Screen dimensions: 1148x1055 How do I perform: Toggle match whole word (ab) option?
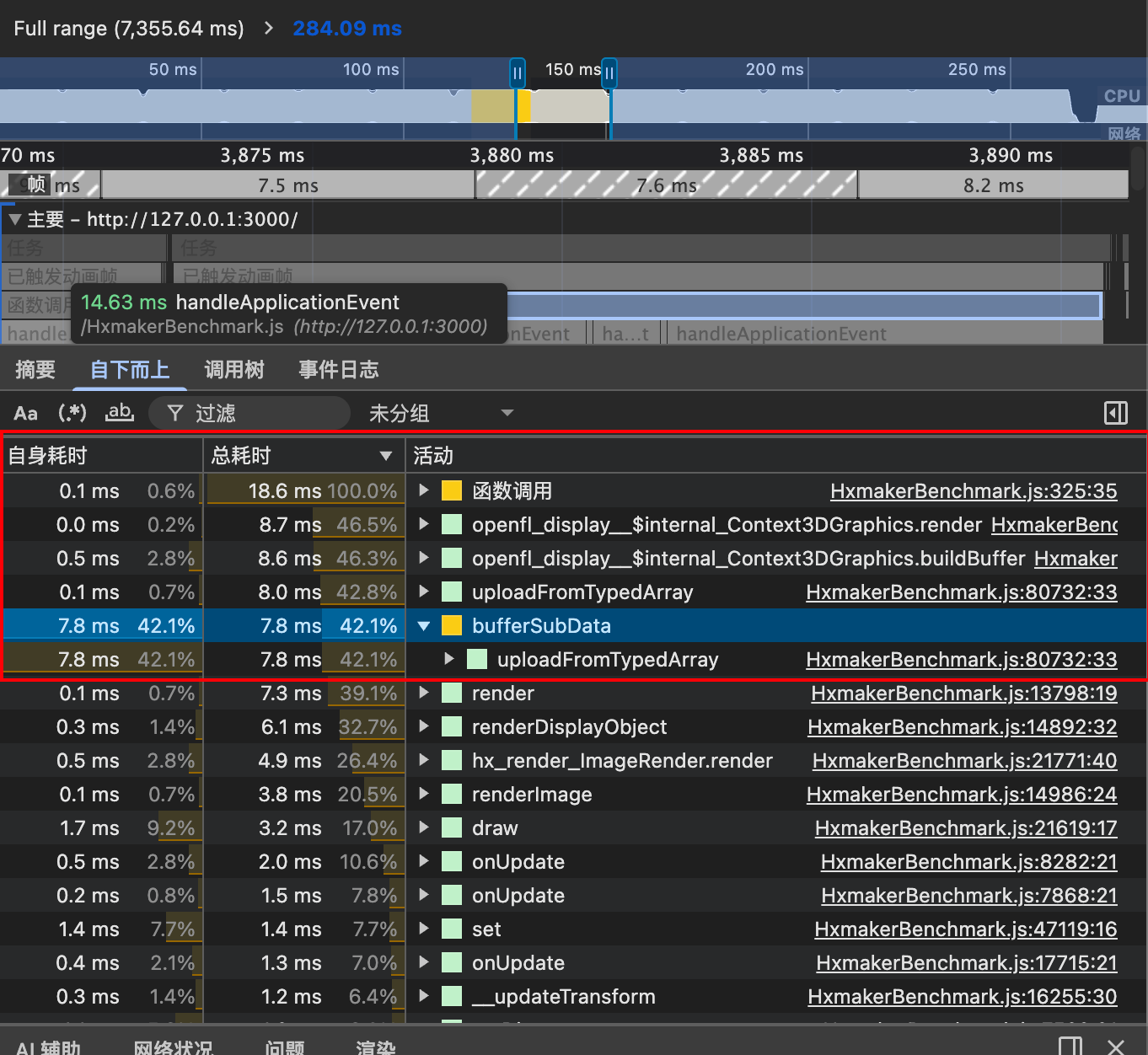point(119,413)
